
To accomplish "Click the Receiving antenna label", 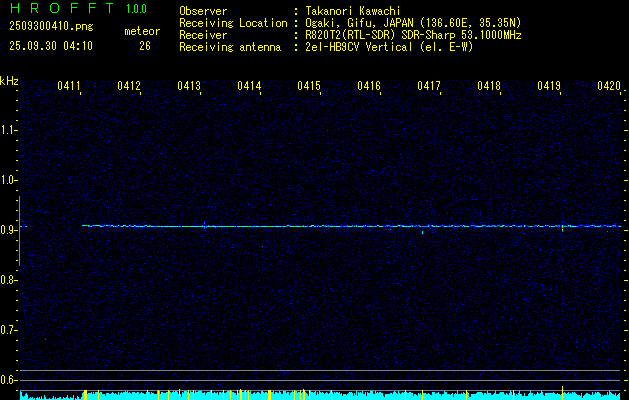I will [x=230, y=47].
